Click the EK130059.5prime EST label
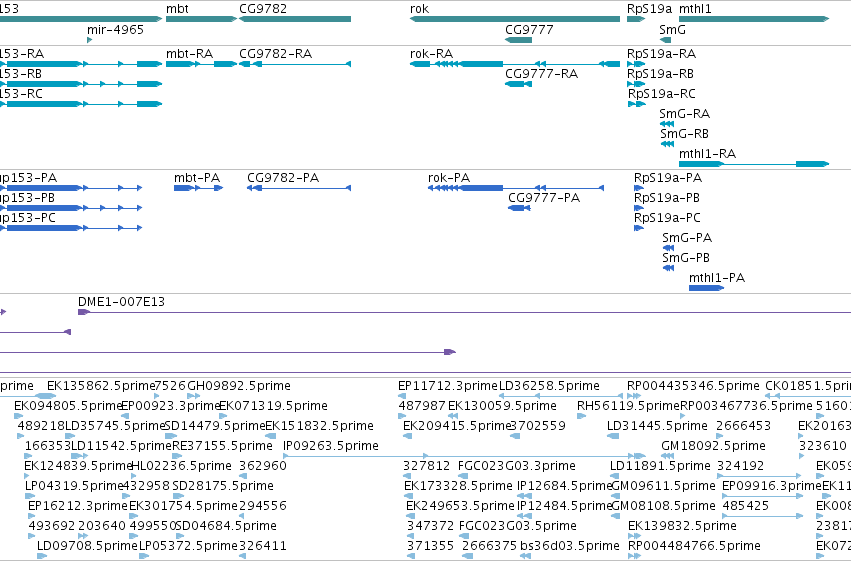 [502, 406]
